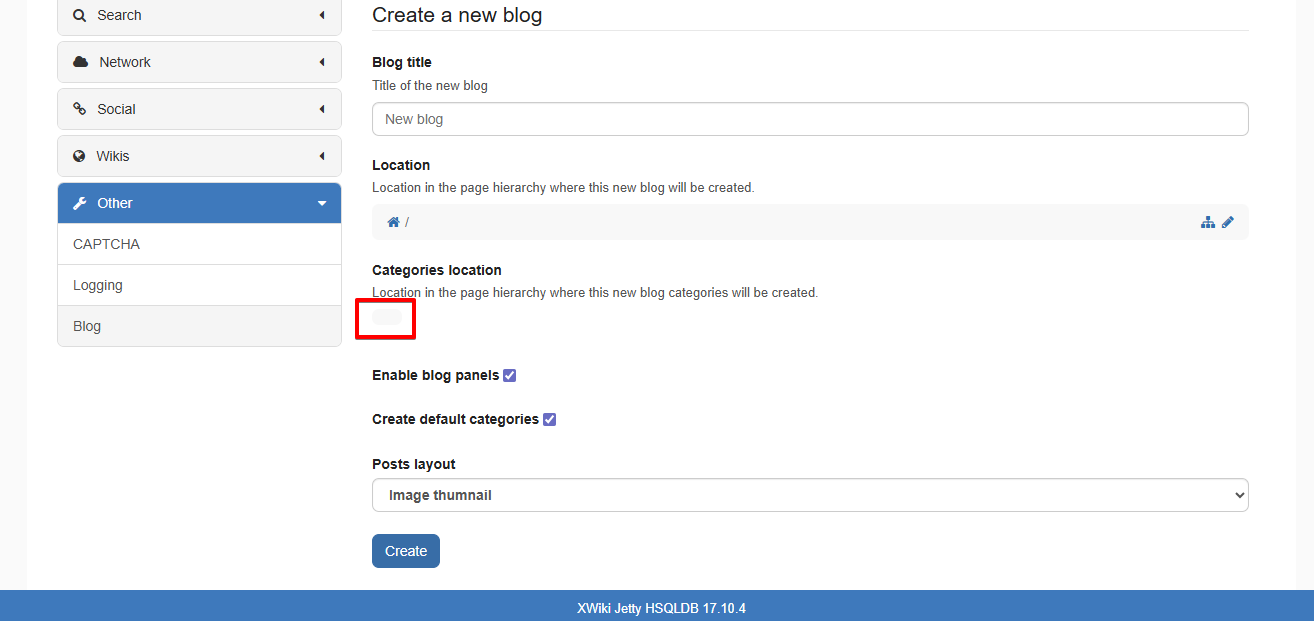Click the chain link icon beside Social
This screenshot has width=1314, height=621.
pos(80,109)
